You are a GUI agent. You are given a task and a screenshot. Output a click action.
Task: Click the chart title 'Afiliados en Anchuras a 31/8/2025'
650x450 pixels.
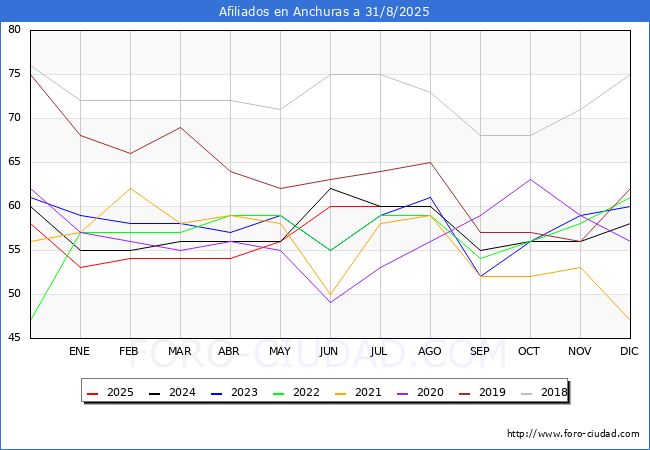click(x=324, y=11)
